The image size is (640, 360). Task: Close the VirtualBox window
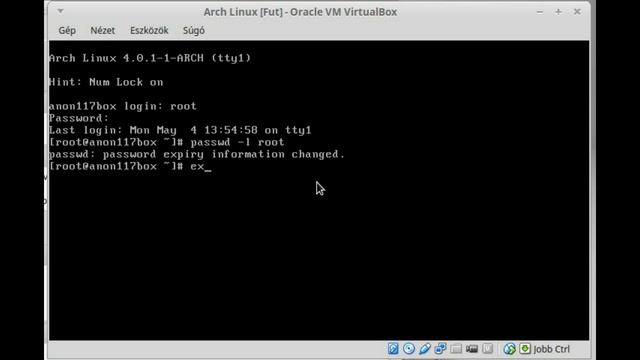(x=577, y=12)
